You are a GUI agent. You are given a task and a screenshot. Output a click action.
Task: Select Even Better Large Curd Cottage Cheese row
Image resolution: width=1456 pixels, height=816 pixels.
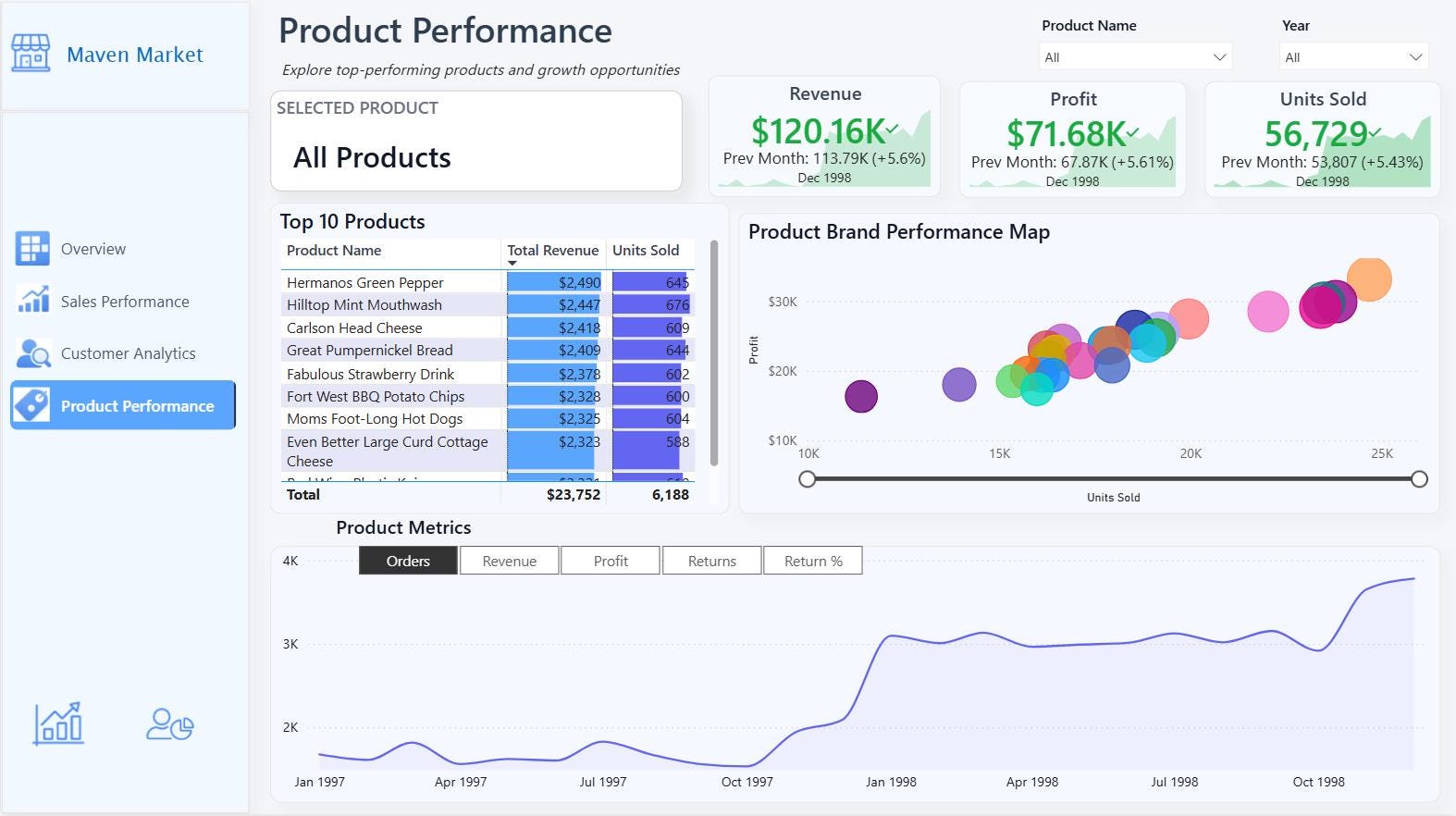point(487,451)
